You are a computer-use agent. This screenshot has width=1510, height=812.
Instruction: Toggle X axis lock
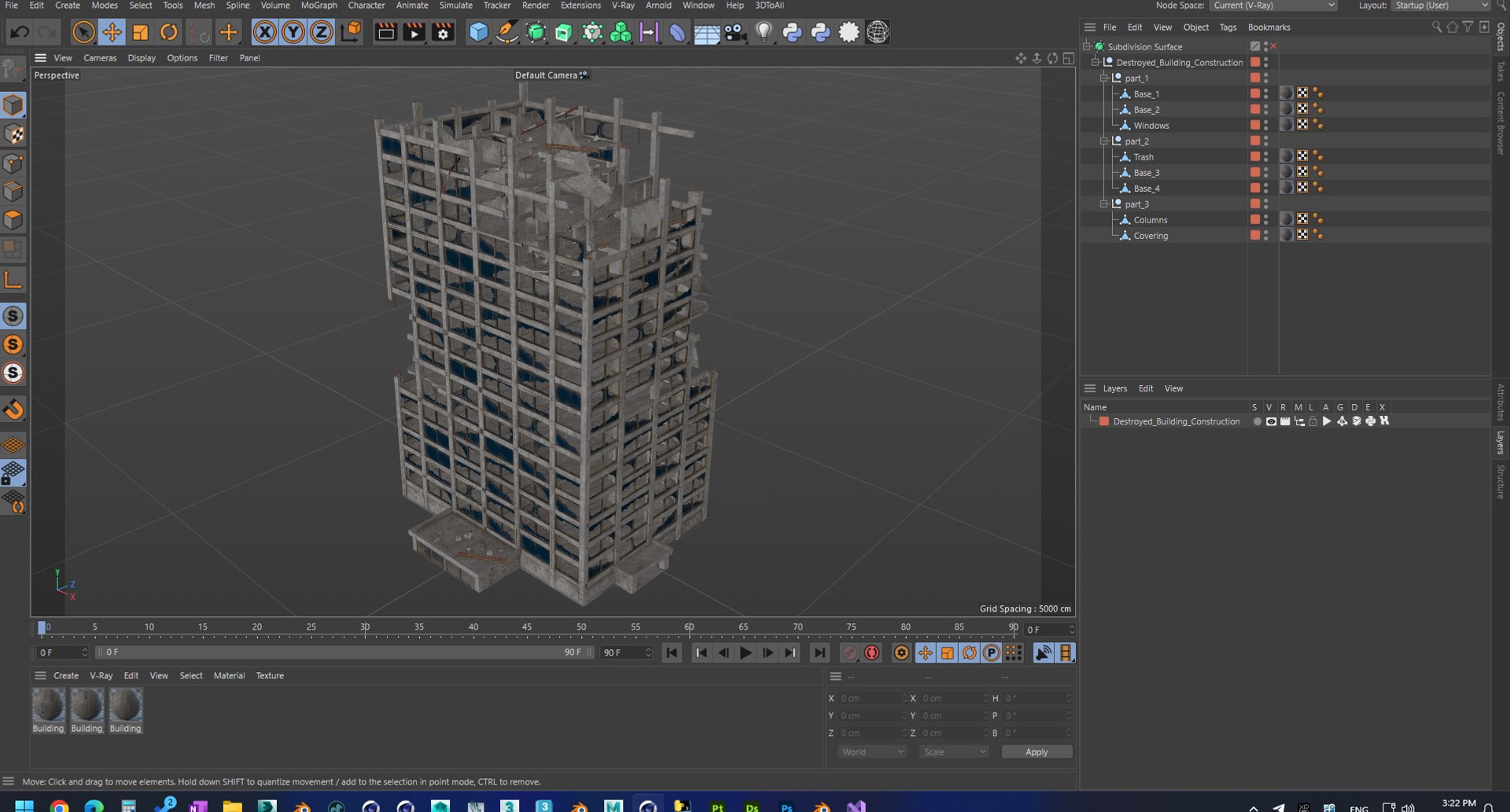[265, 32]
